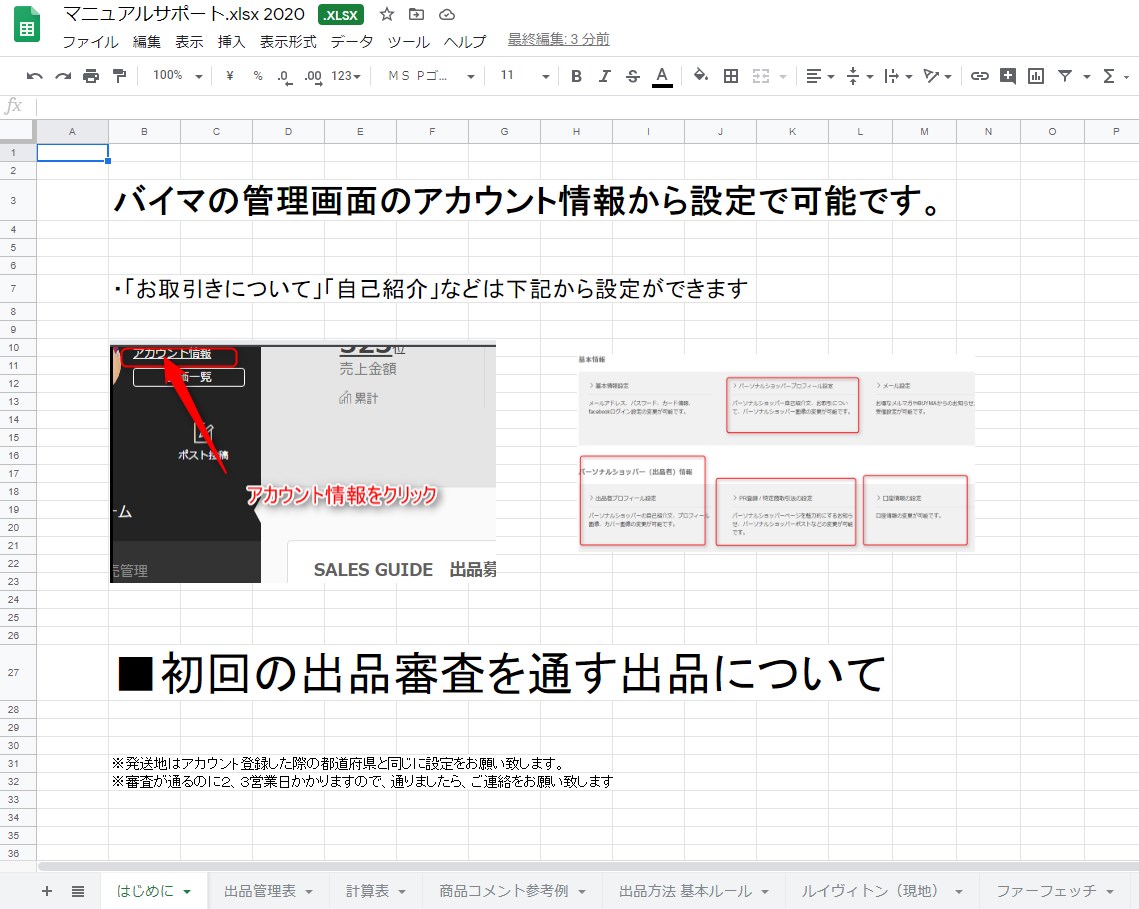
Task: Open the 表示形式 menu
Action: click(x=288, y=41)
